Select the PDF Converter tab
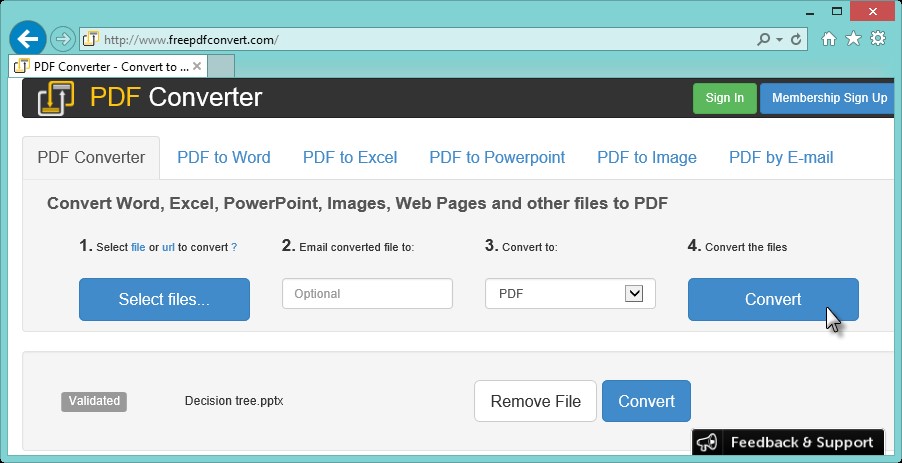 pos(91,158)
